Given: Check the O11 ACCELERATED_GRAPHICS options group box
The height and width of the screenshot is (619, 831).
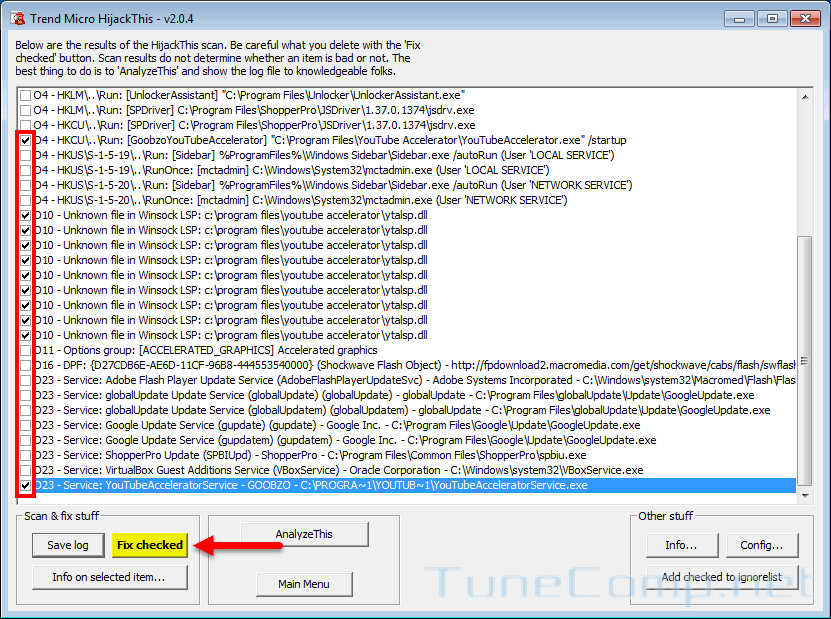Looking at the screenshot, I should (x=25, y=350).
